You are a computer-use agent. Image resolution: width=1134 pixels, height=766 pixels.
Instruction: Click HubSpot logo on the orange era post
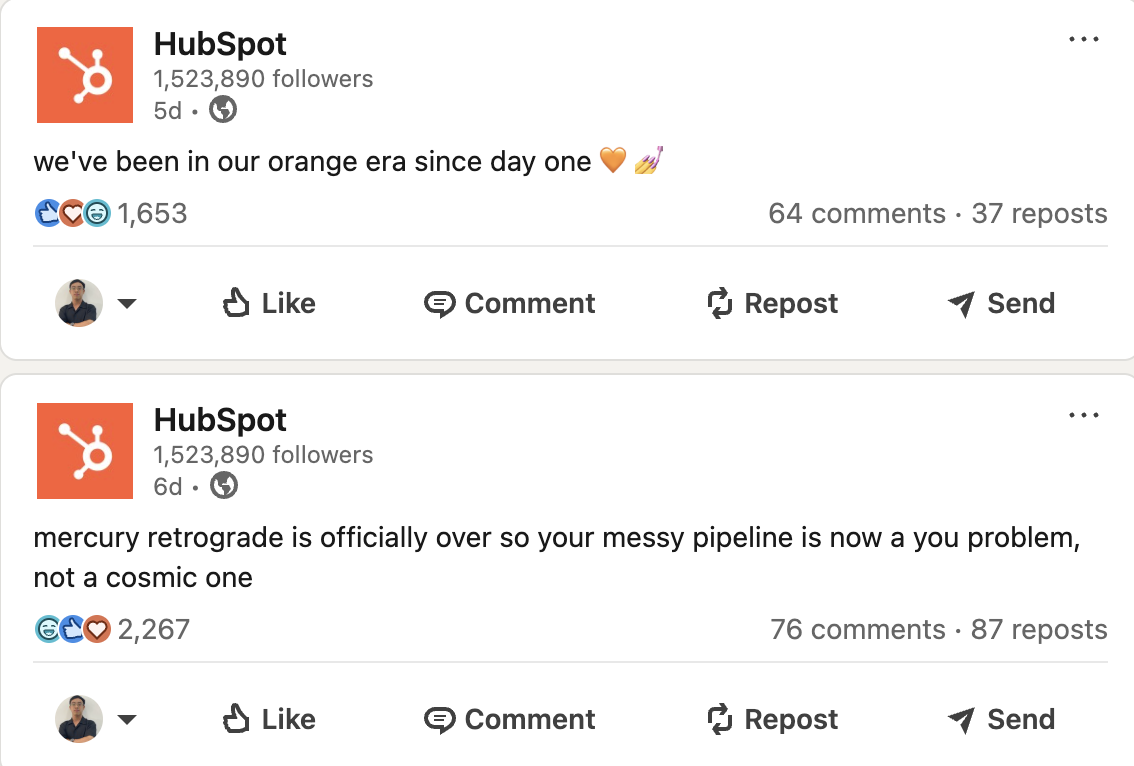[x=85, y=75]
